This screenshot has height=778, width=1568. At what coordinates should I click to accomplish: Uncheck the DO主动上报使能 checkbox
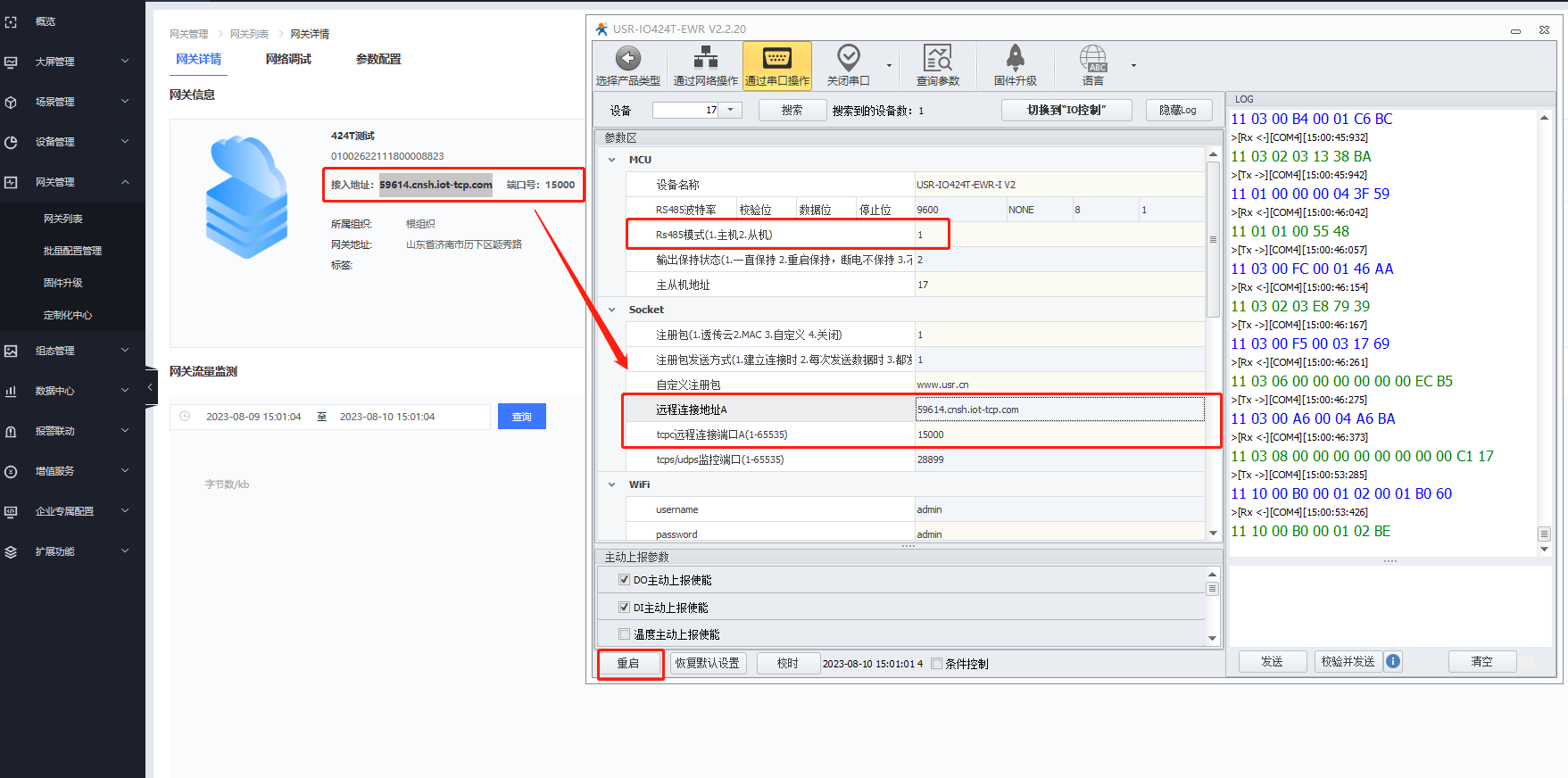click(x=624, y=580)
